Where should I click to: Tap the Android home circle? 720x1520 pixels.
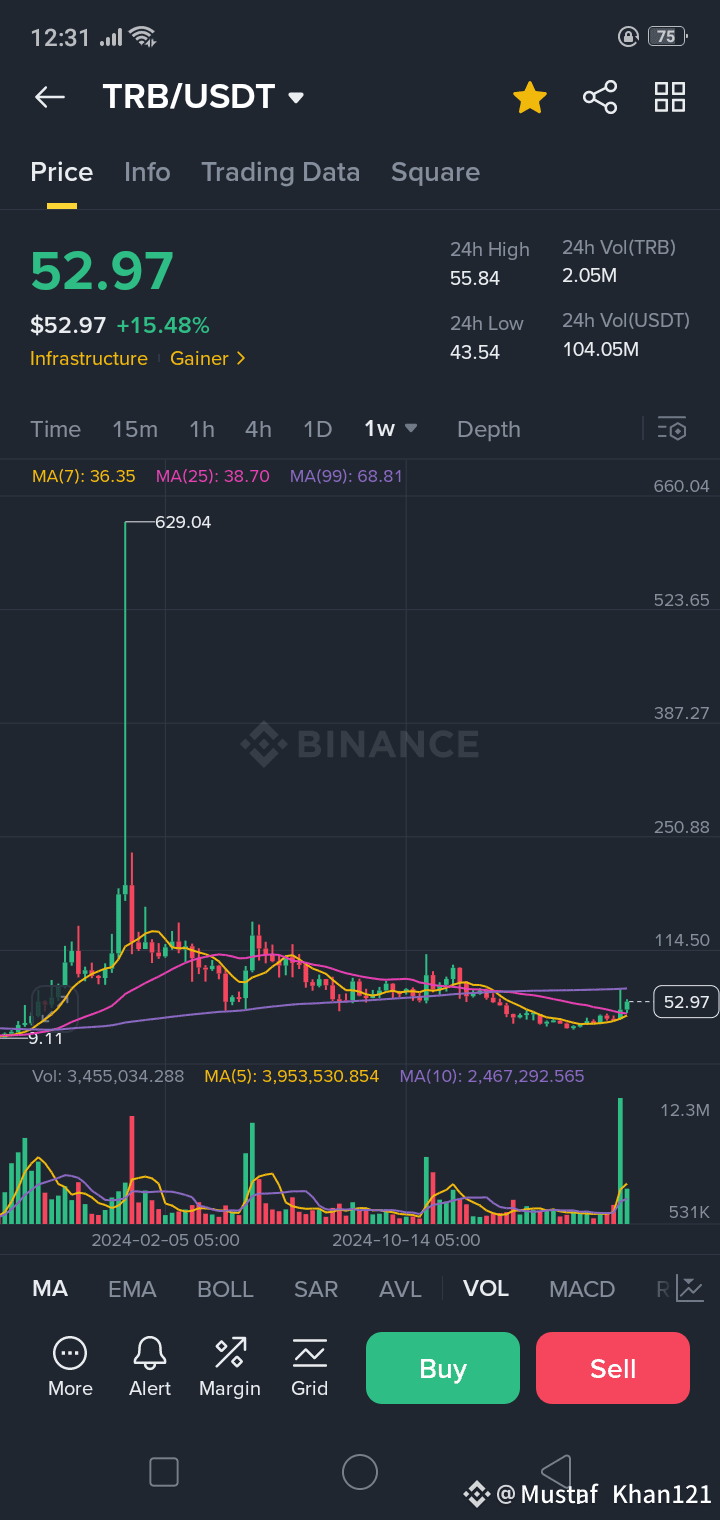click(360, 1472)
